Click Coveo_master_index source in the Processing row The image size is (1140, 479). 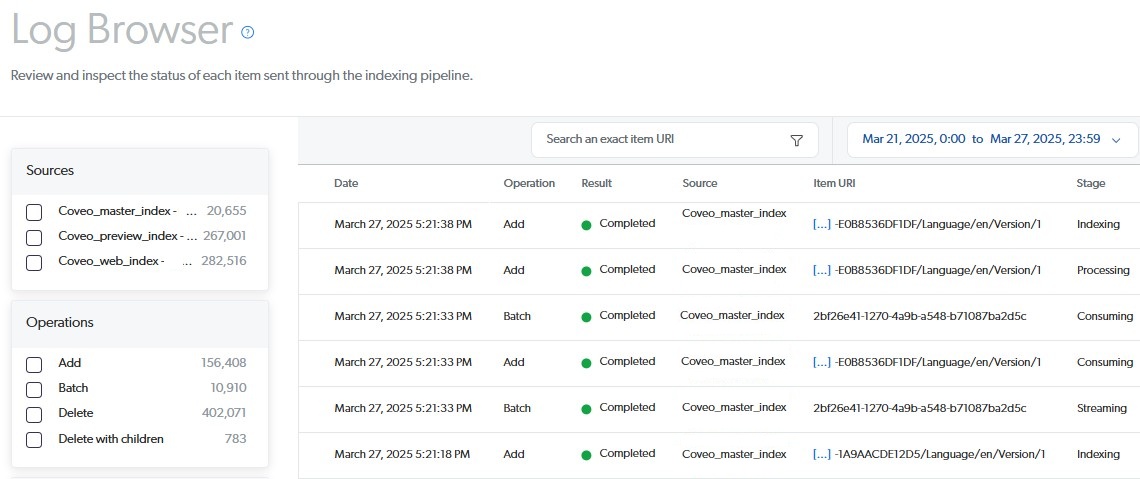[734, 269]
